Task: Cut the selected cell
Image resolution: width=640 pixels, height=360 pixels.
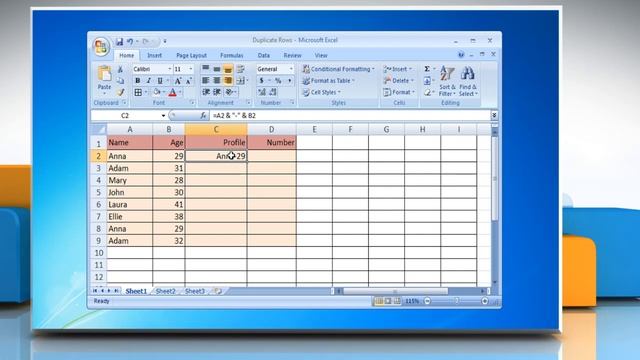Action: (120, 69)
